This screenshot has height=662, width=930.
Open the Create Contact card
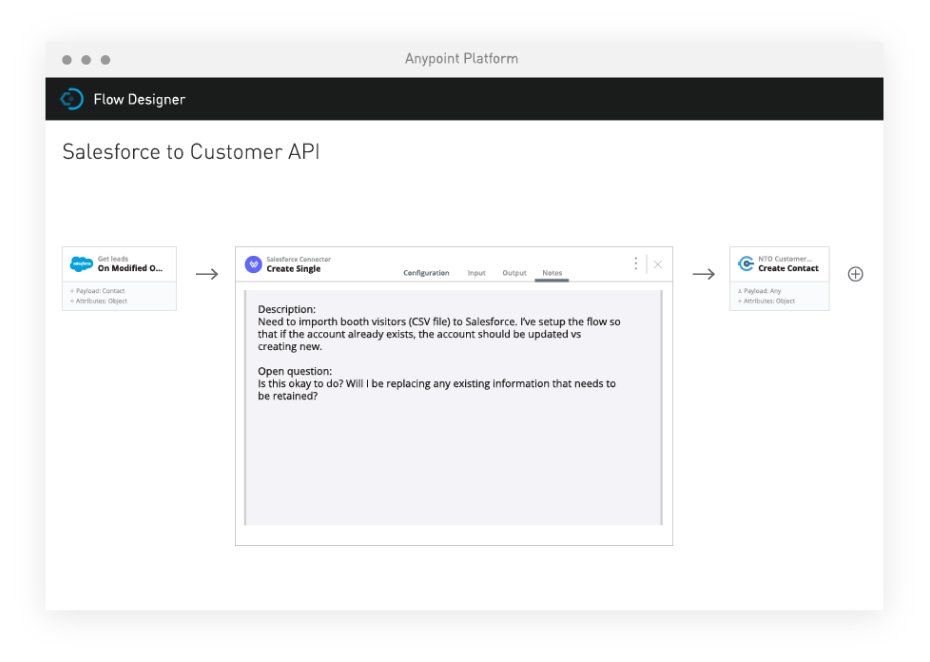(x=779, y=278)
